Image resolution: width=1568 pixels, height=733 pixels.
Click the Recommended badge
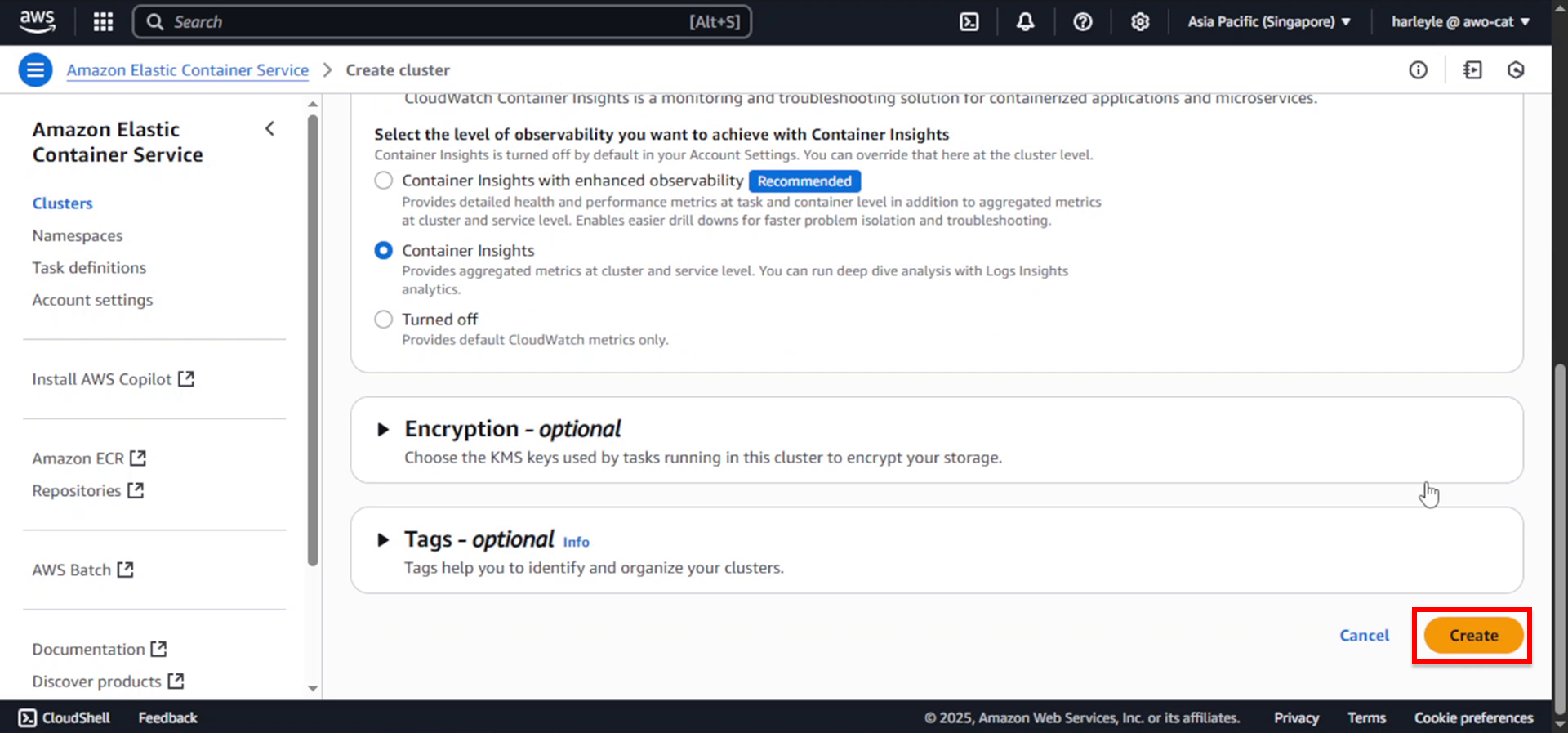(x=804, y=181)
